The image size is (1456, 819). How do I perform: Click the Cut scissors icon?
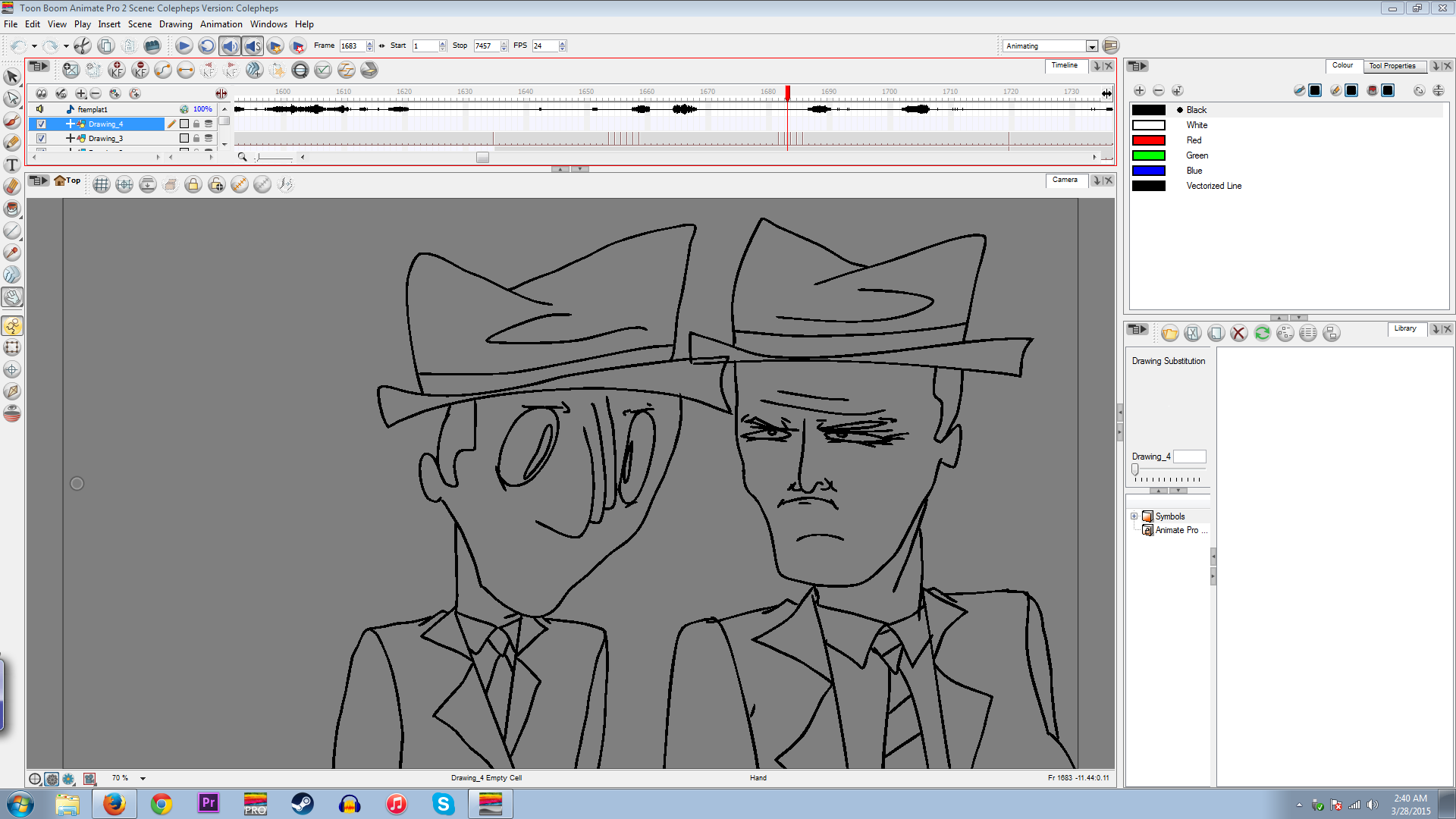83,45
